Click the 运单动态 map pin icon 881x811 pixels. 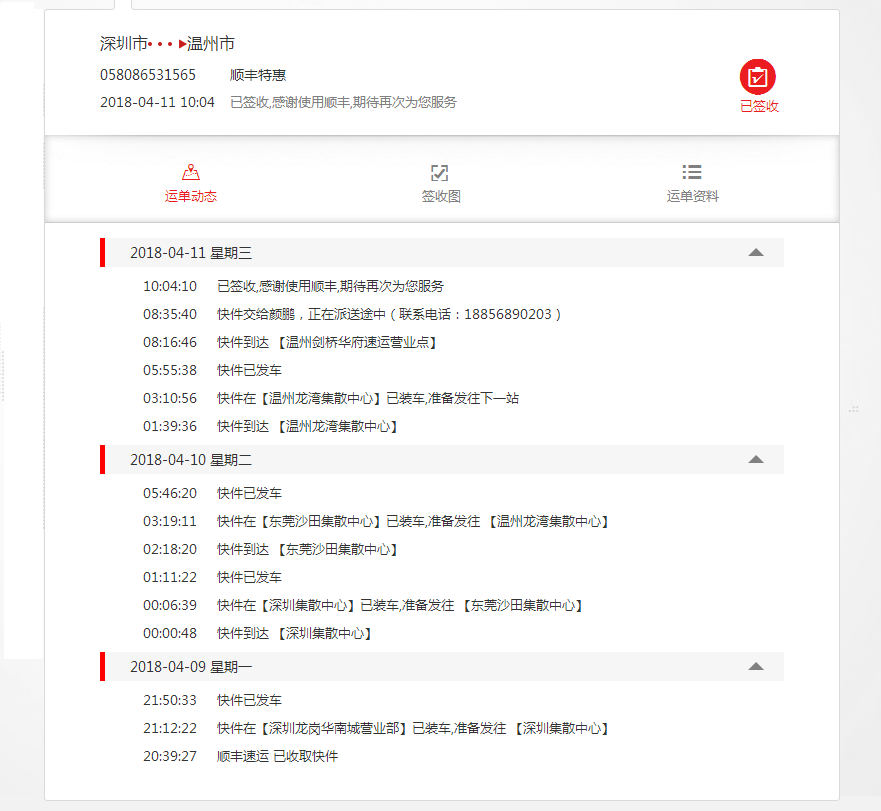point(191,172)
